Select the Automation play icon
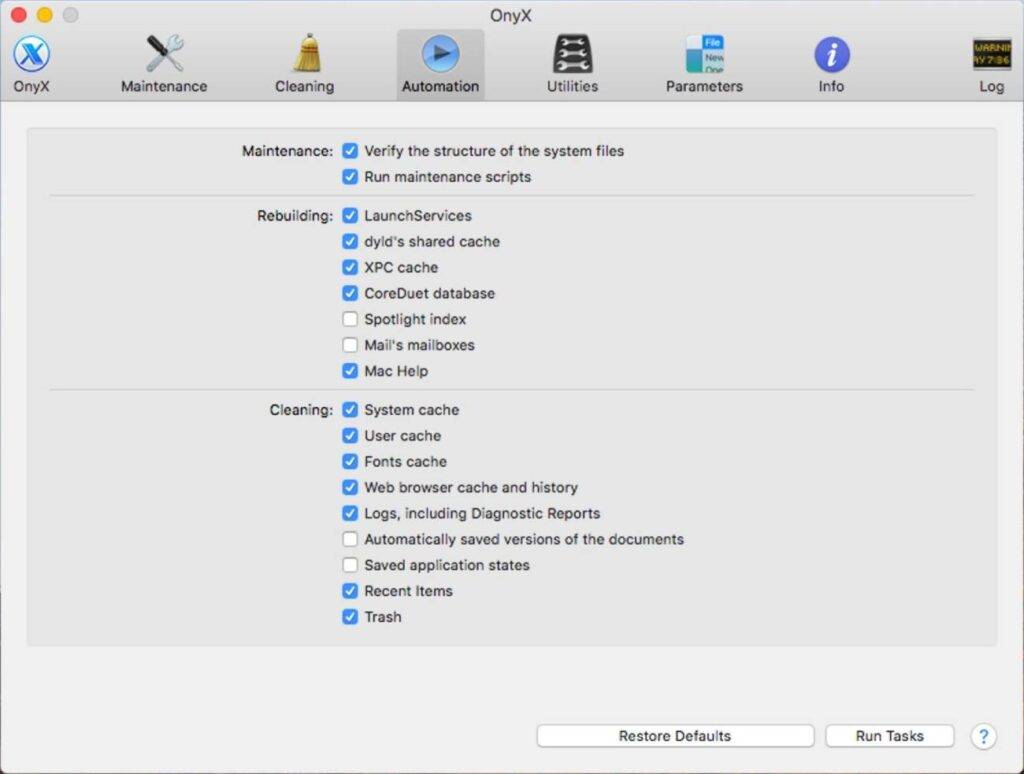 click(x=441, y=54)
